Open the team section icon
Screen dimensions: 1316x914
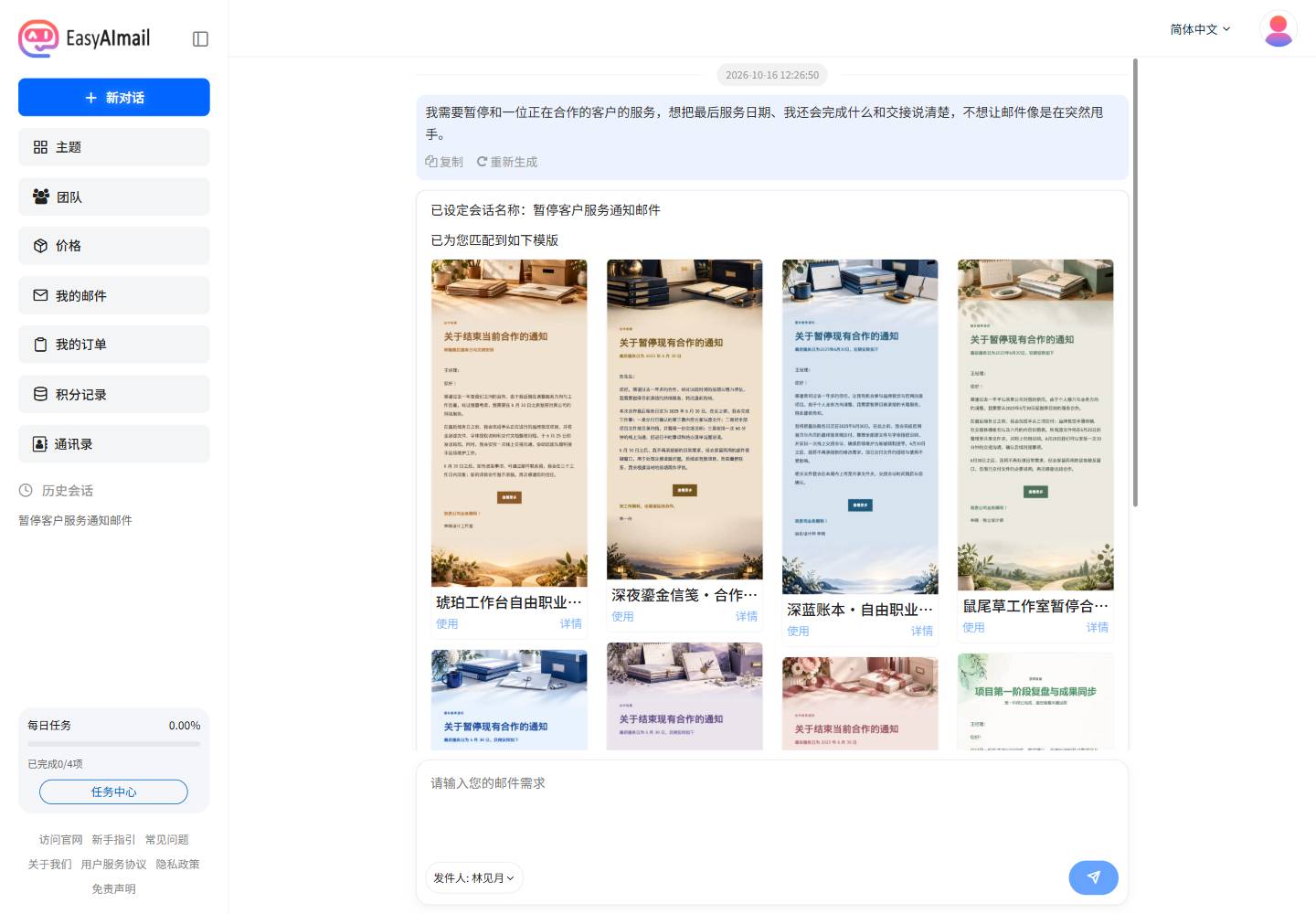pos(41,197)
